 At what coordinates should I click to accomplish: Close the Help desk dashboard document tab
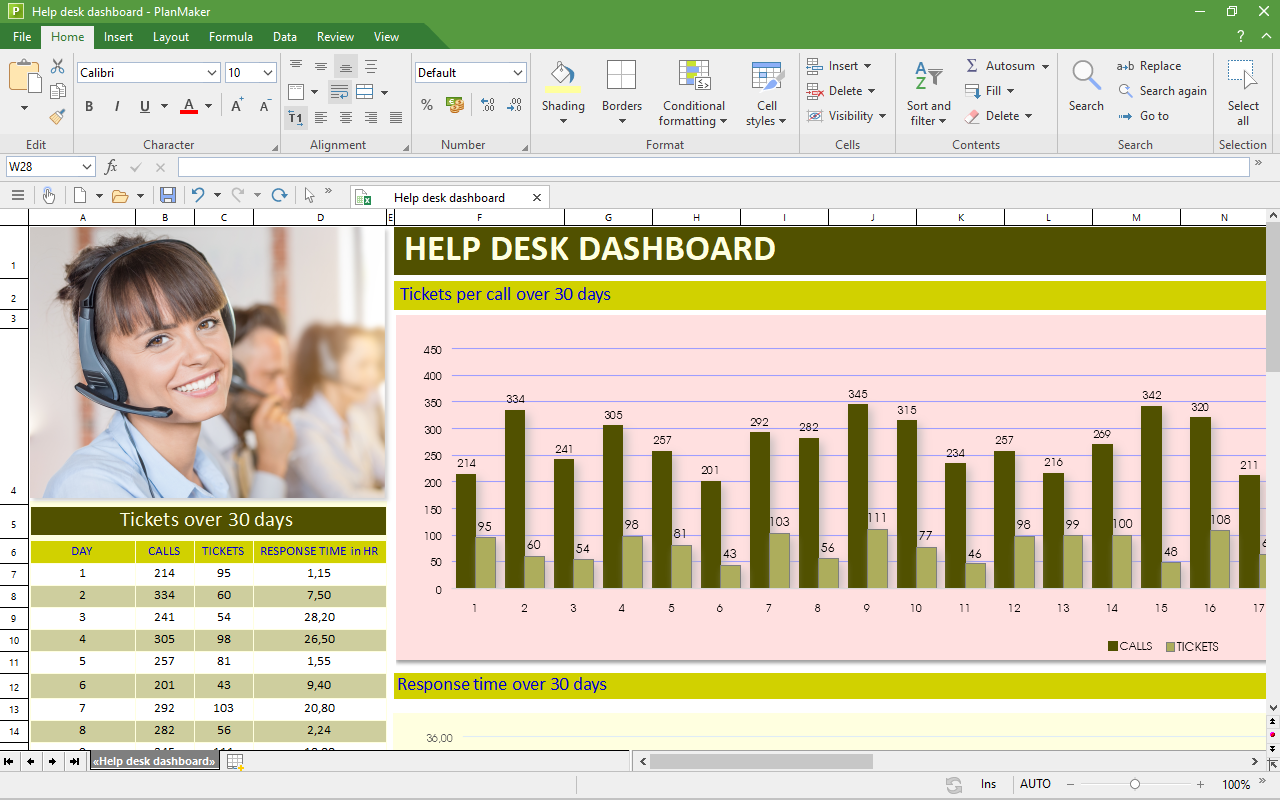point(537,197)
